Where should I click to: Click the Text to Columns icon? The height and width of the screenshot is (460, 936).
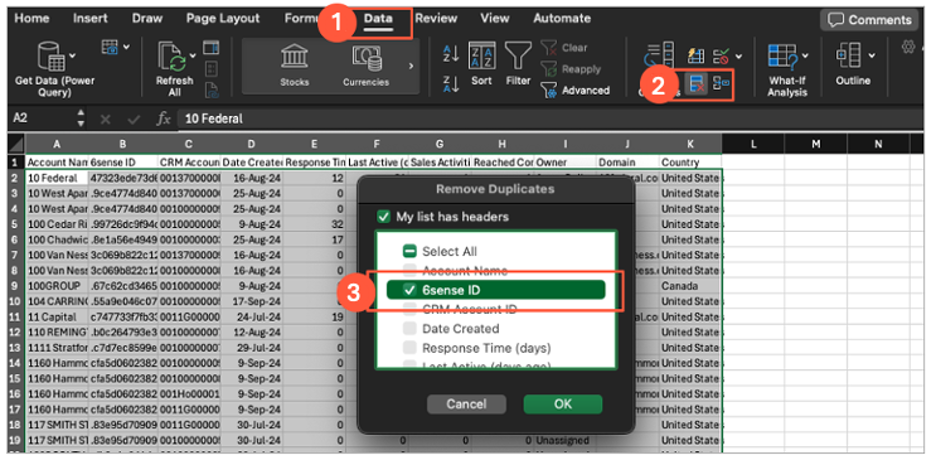click(660, 57)
